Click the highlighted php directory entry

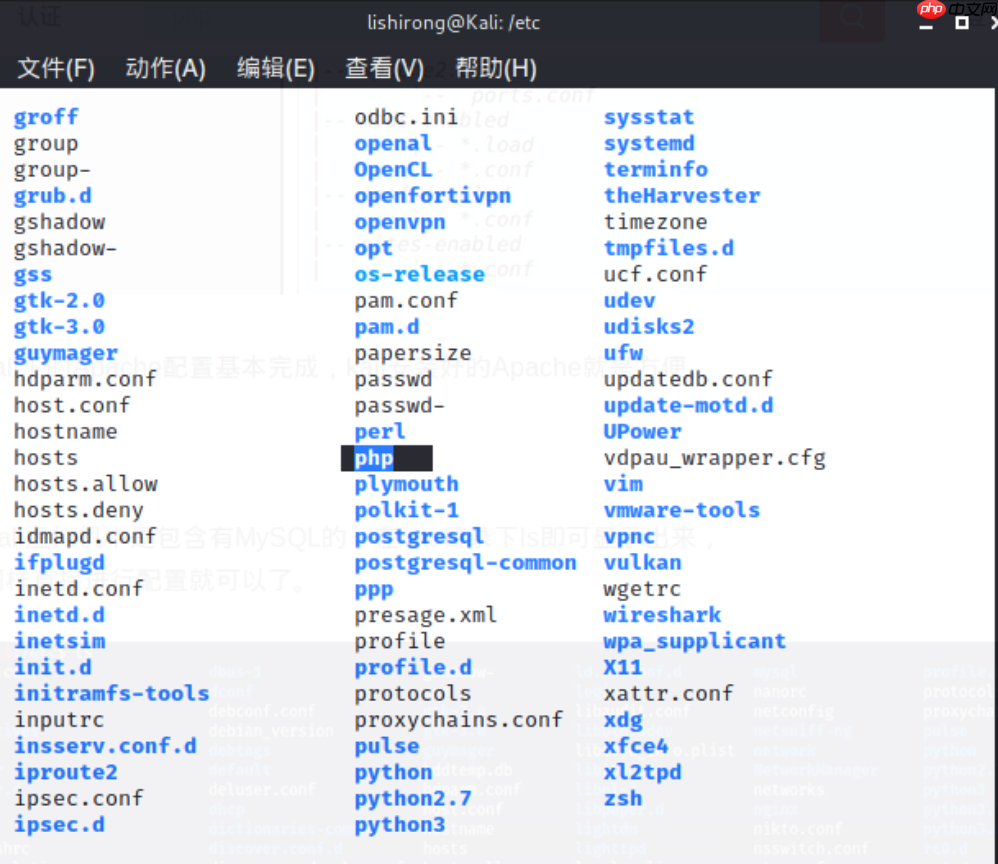tap(374, 458)
